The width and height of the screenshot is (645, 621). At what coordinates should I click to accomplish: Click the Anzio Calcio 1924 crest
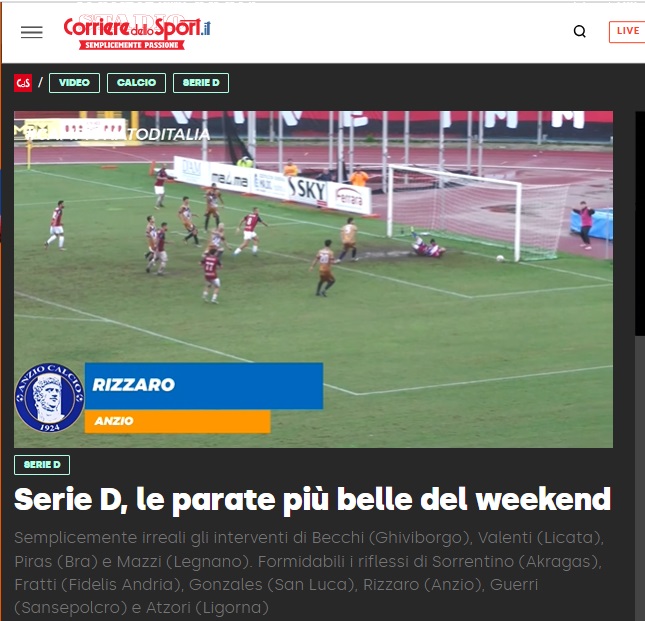click(x=49, y=397)
